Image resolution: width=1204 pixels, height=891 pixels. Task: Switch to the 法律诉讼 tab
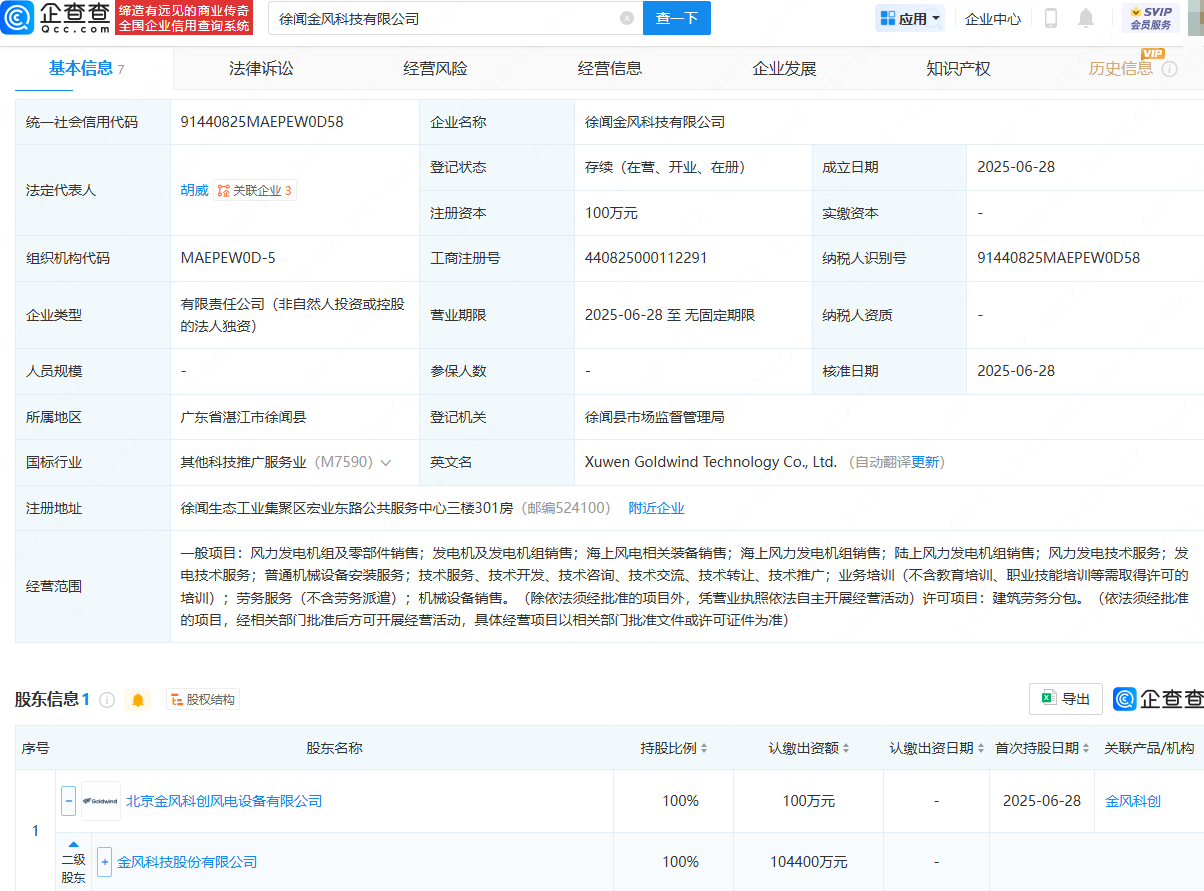261,68
